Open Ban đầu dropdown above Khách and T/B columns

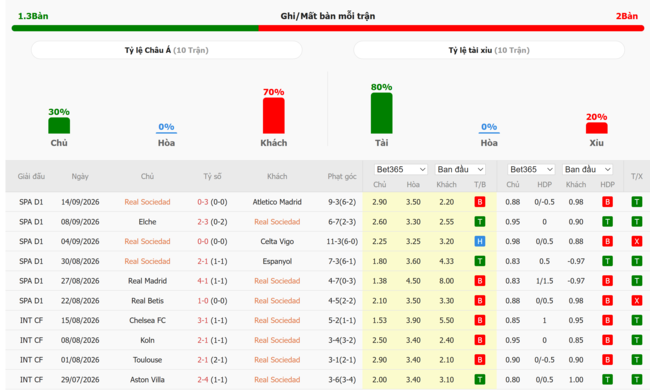coord(460,169)
